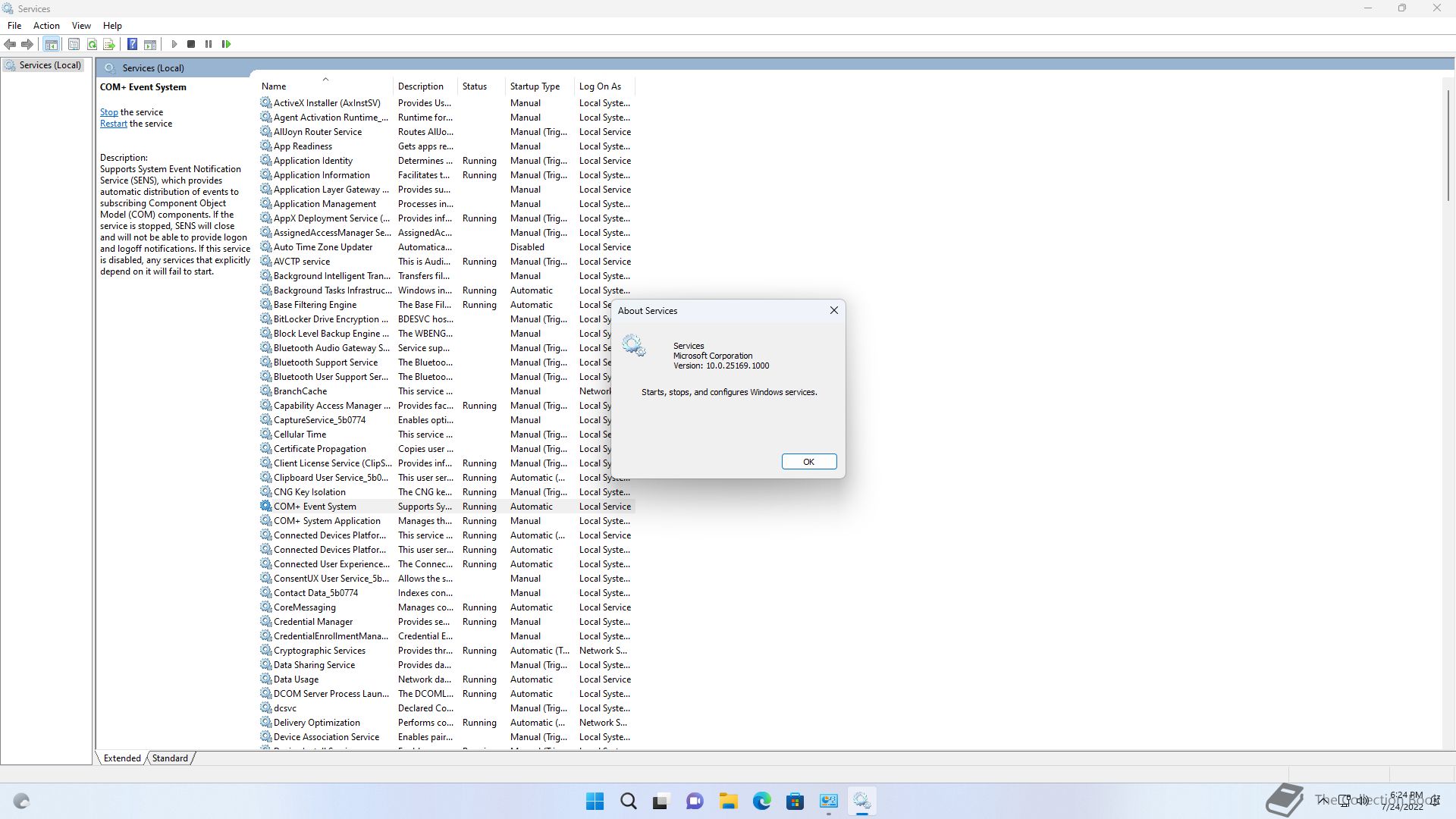Click the Back arrow in toolbar
This screenshot has width=1456, height=819.
pos(10,44)
